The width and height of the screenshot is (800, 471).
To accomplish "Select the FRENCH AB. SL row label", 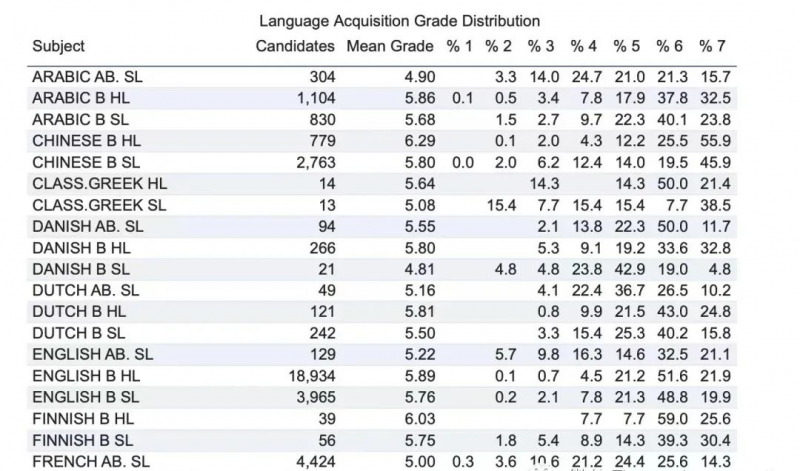I will (x=91, y=461).
